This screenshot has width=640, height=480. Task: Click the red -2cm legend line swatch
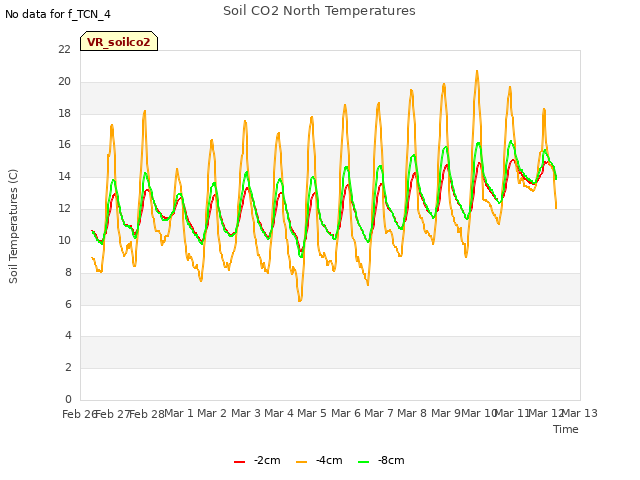click(x=240, y=462)
